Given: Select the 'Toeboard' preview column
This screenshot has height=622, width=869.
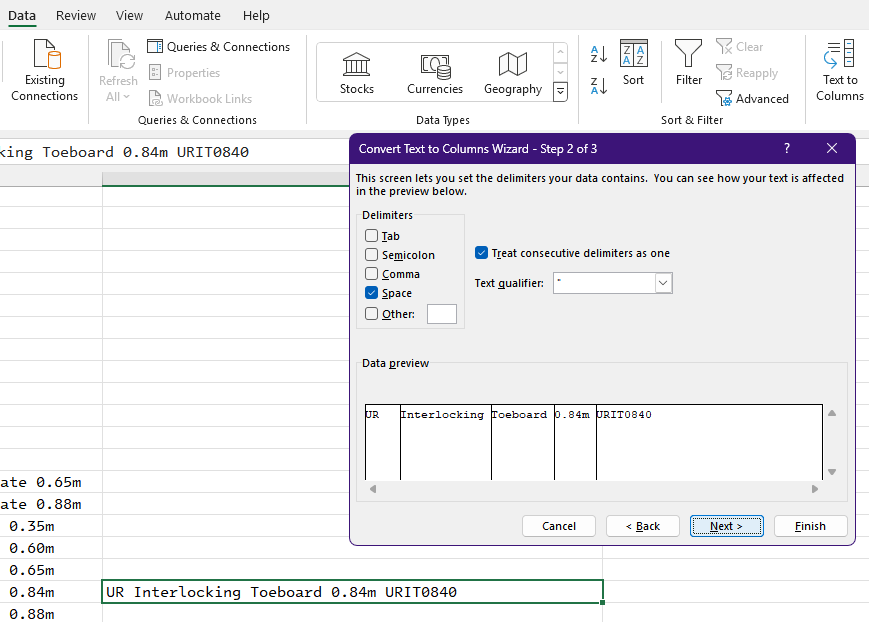Looking at the screenshot, I should (x=523, y=441).
